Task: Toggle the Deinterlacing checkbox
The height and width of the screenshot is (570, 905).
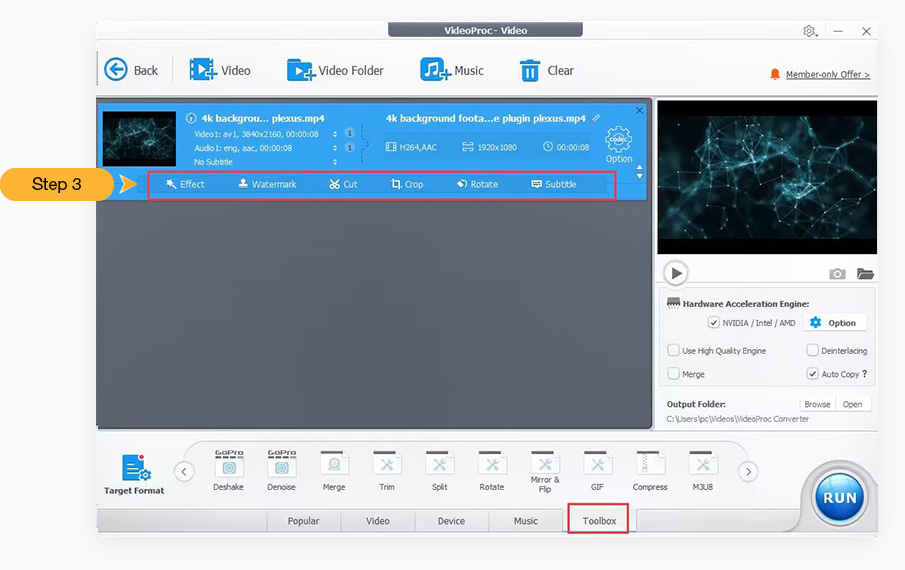Action: pyautogui.click(x=813, y=351)
